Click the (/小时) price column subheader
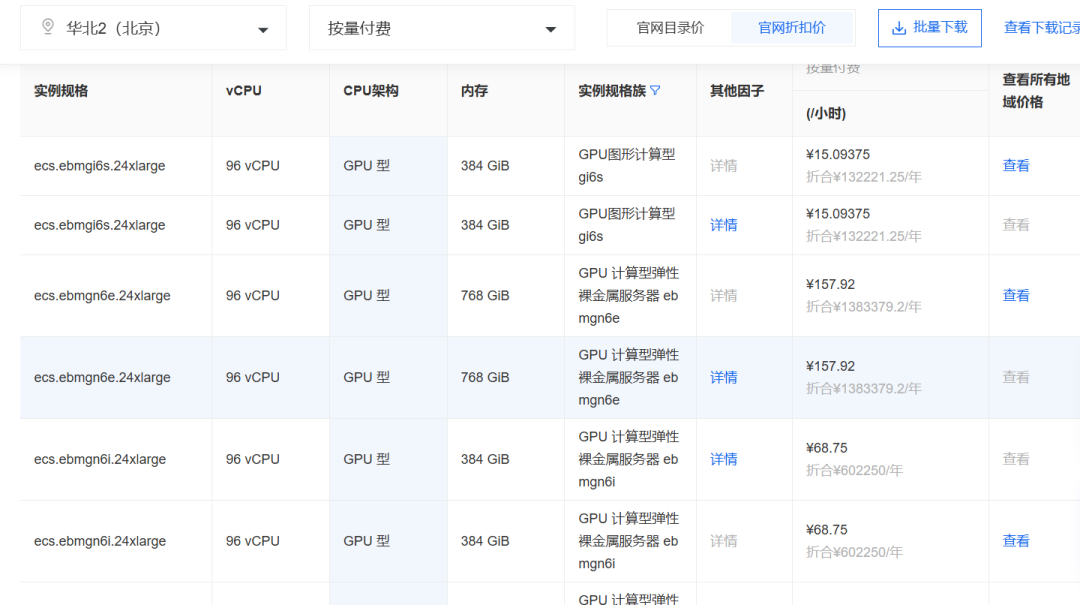1080x605 pixels. coord(825,114)
